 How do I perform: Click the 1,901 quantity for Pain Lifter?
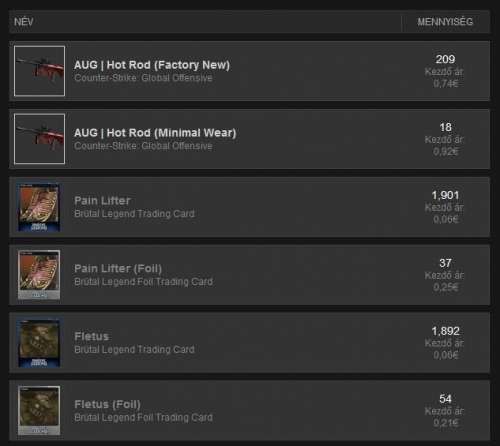coord(445,195)
